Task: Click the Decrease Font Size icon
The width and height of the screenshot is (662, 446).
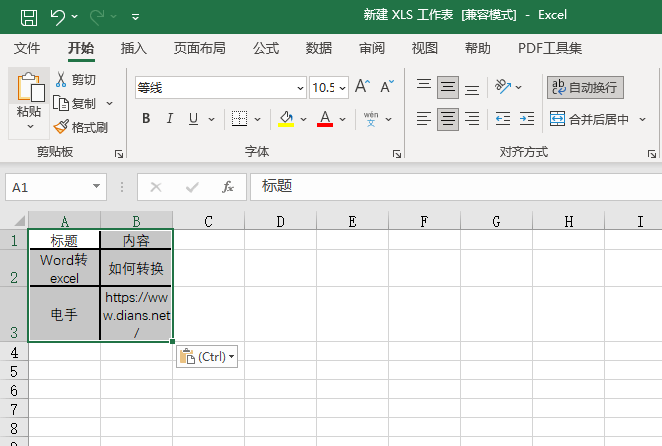Action: coord(387,86)
